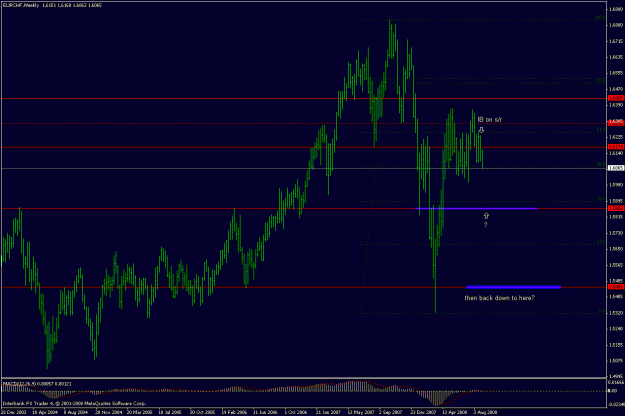This screenshot has width=625, height=416.
Task: Click the 3 Aug 2008 date label
Action: [485, 412]
